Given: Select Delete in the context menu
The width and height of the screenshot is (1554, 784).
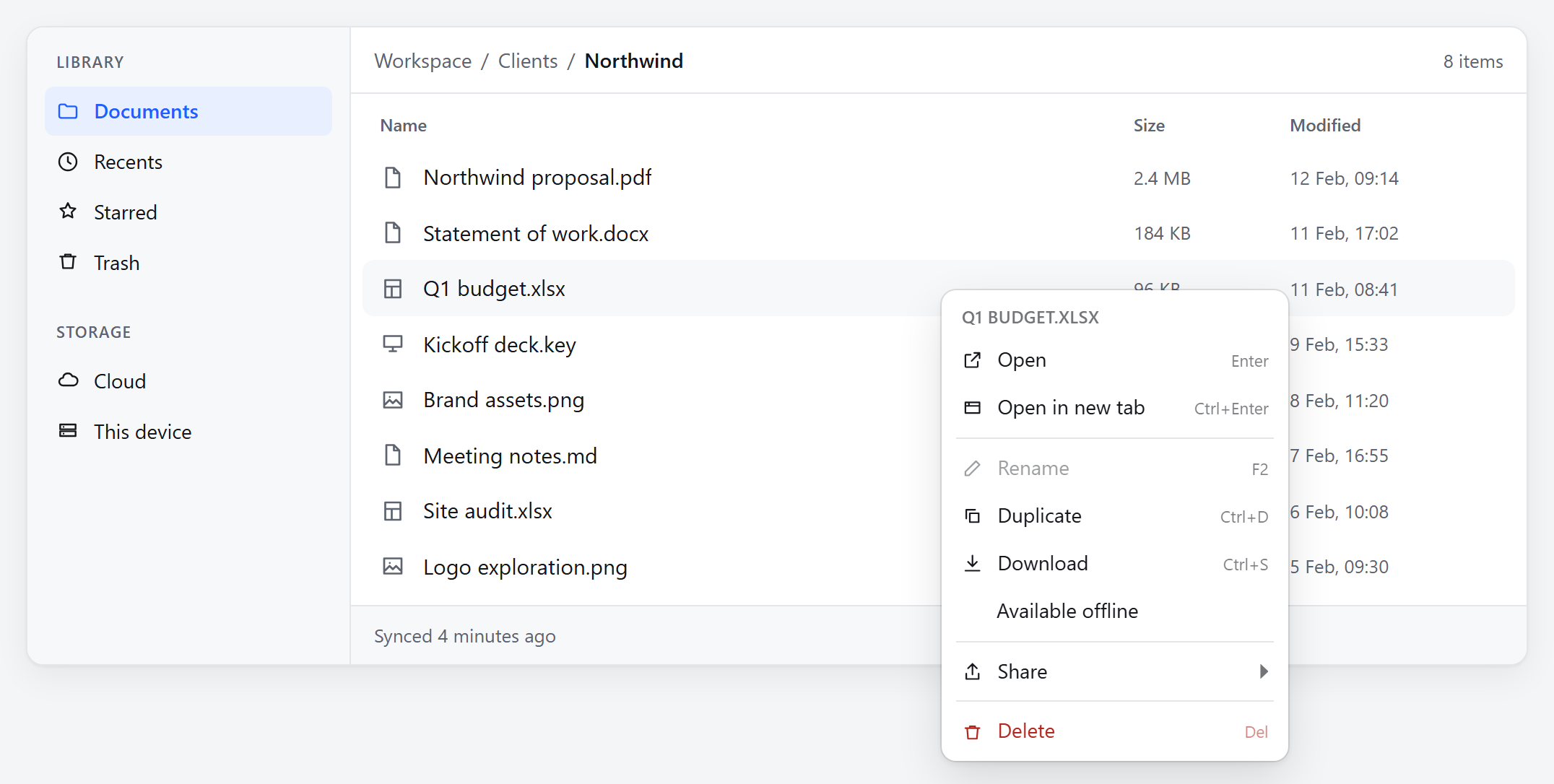Looking at the screenshot, I should 1115,731.
